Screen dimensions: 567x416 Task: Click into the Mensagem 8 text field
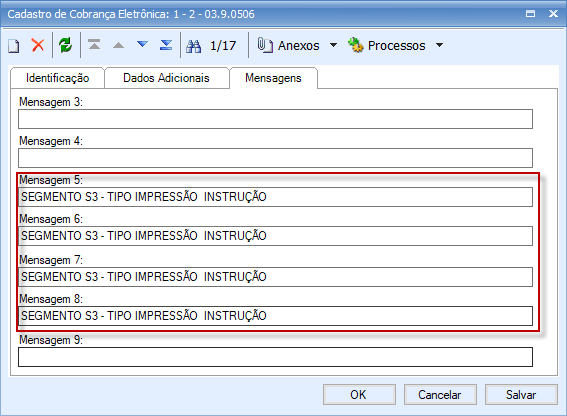276,316
